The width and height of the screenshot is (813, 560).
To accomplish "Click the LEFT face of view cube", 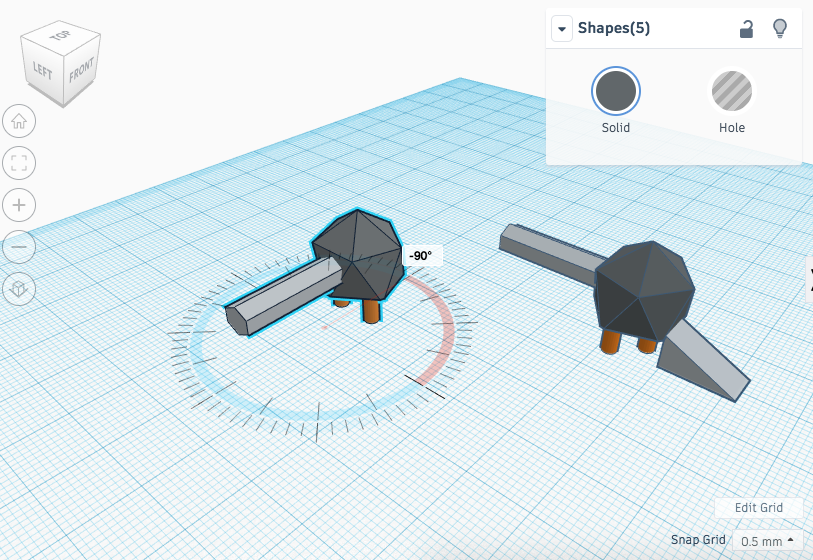I will (x=42, y=70).
